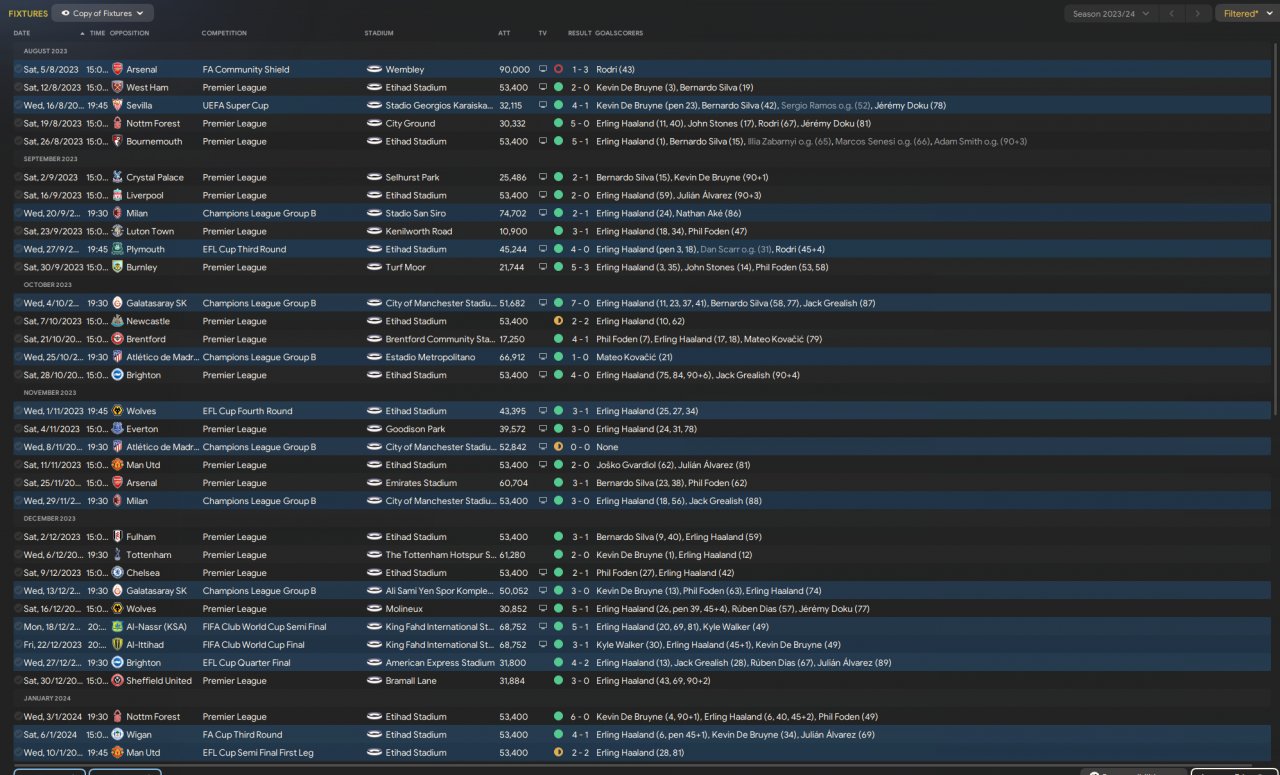
Task: Tick the selection circle for Sat, 9/12/2023
Action: pyautogui.click(x=18, y=574)
